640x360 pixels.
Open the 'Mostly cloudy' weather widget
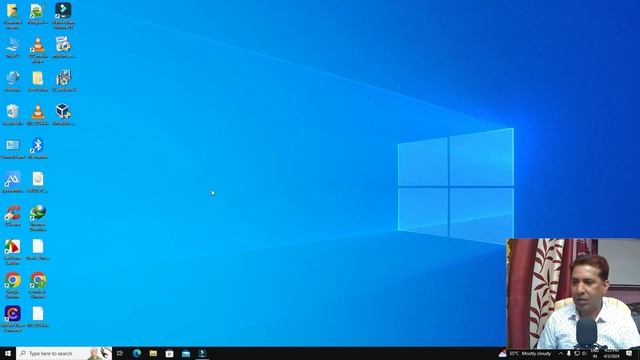tap(525, 353)
